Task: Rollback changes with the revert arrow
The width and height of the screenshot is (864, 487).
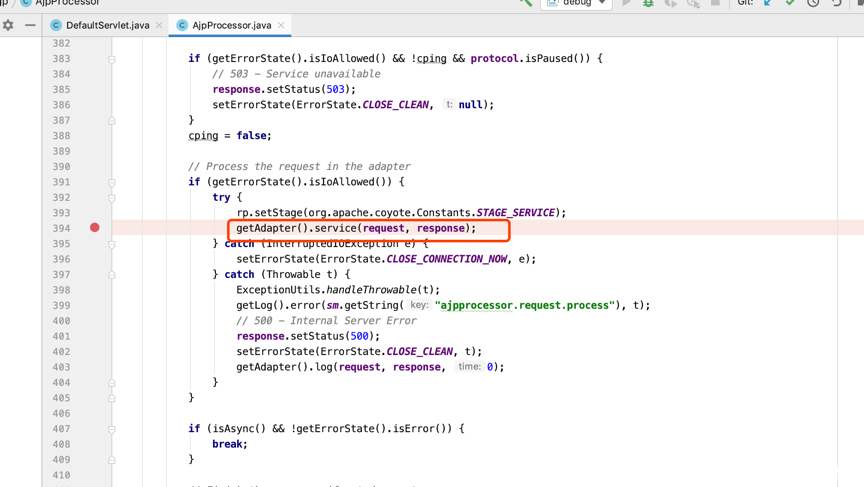Action: tap(837, 3)
